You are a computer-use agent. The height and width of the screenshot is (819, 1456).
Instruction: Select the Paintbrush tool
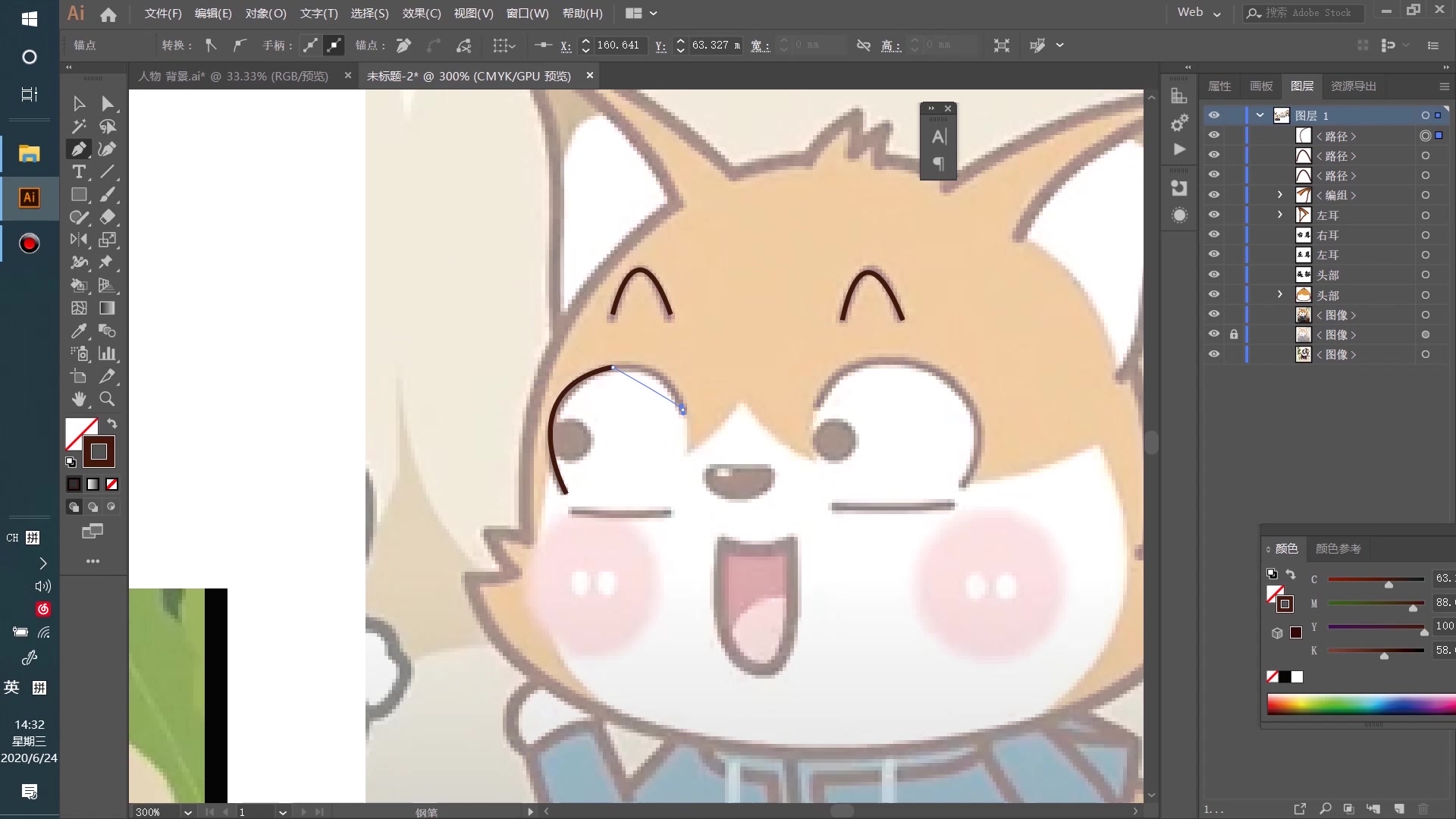click(x=107, y=194)
